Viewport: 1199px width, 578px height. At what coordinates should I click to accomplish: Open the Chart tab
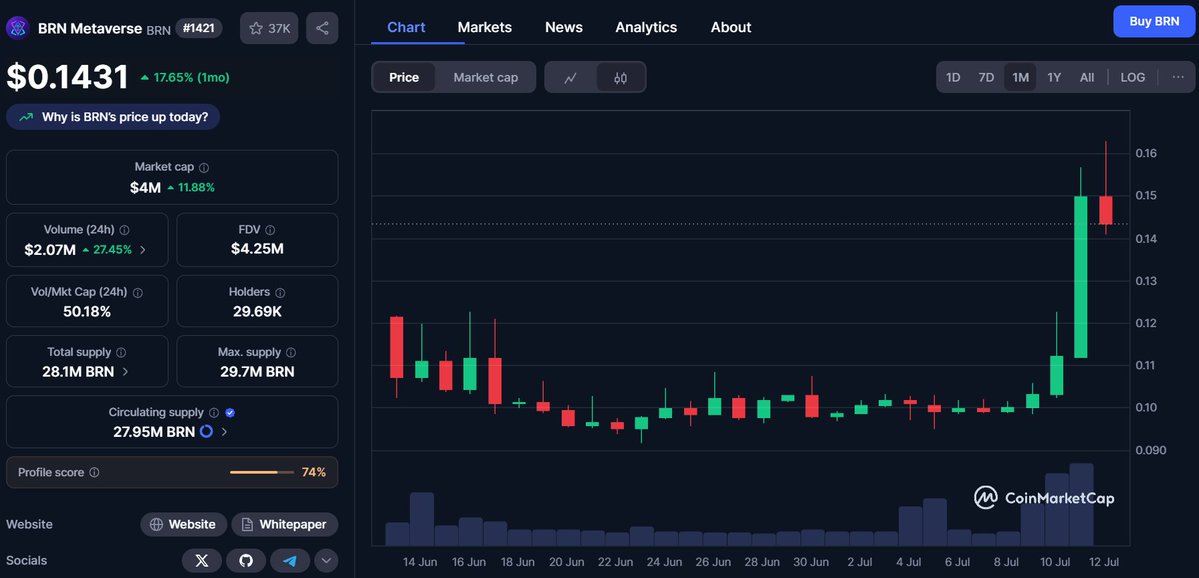[406, 27]
